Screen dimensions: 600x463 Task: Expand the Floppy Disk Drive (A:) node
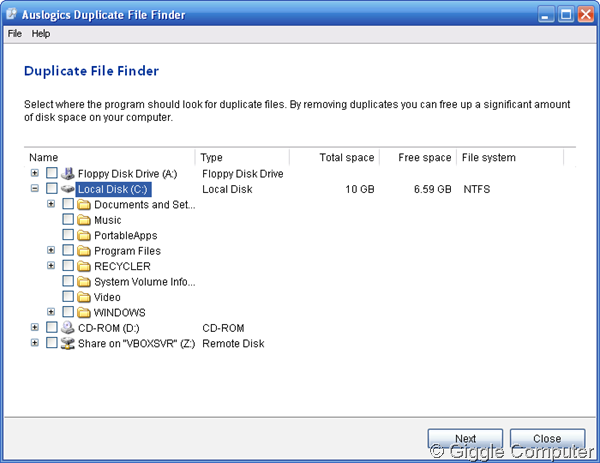[x=35, y=173]
